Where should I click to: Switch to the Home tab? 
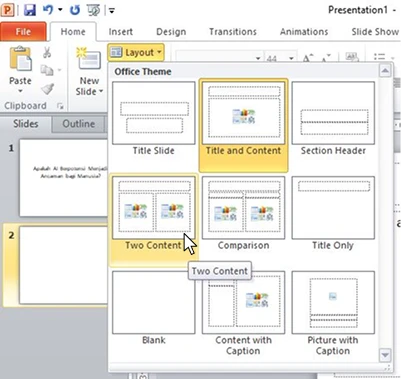point(73,32)
